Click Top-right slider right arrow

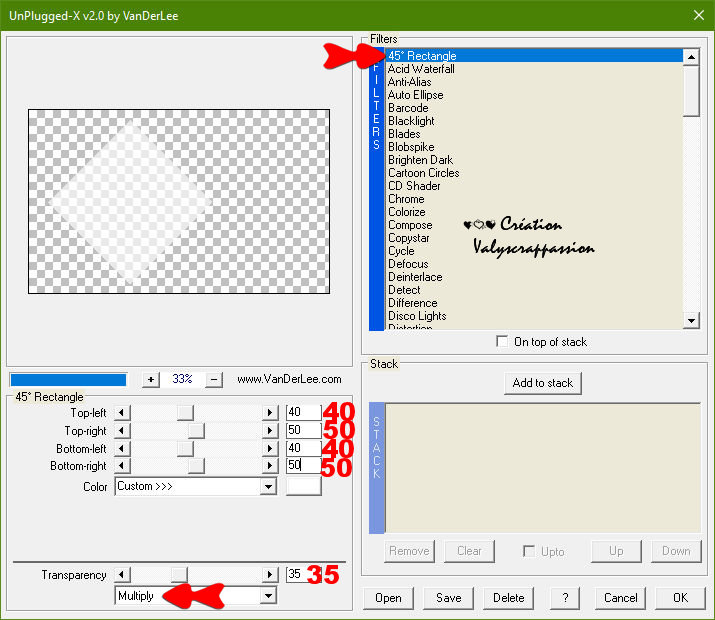coord(269,430)
